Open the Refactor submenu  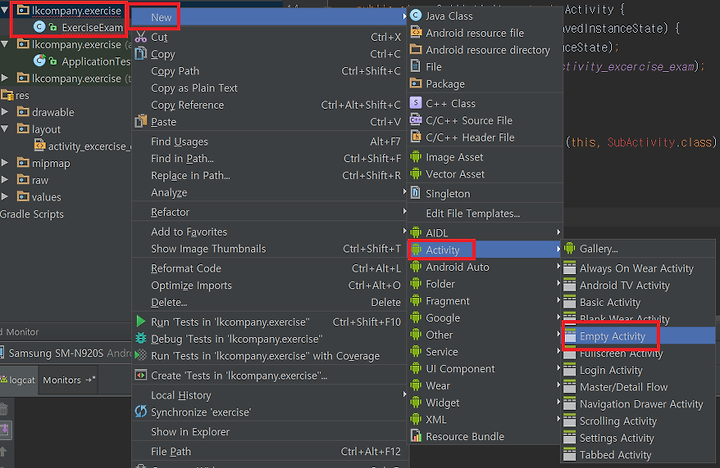270,212
